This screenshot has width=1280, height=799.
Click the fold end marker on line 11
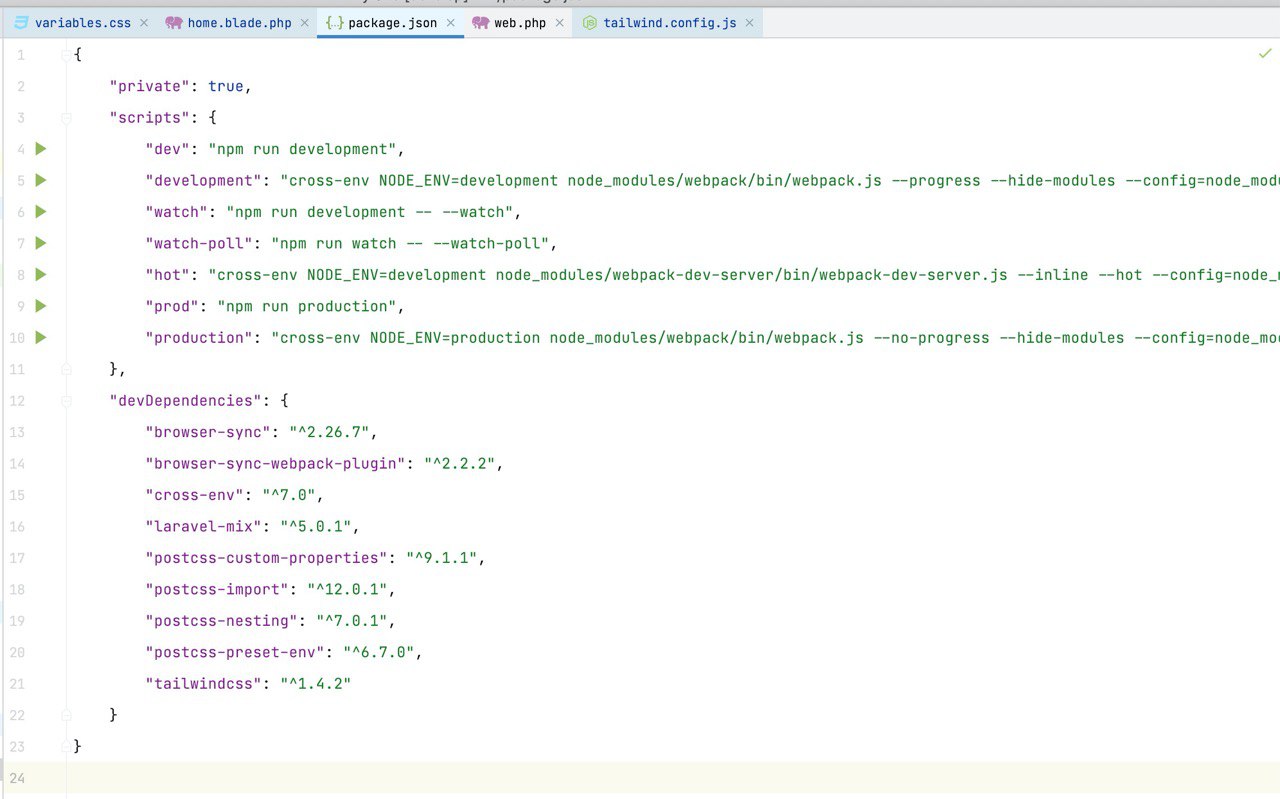click(67, 369)
